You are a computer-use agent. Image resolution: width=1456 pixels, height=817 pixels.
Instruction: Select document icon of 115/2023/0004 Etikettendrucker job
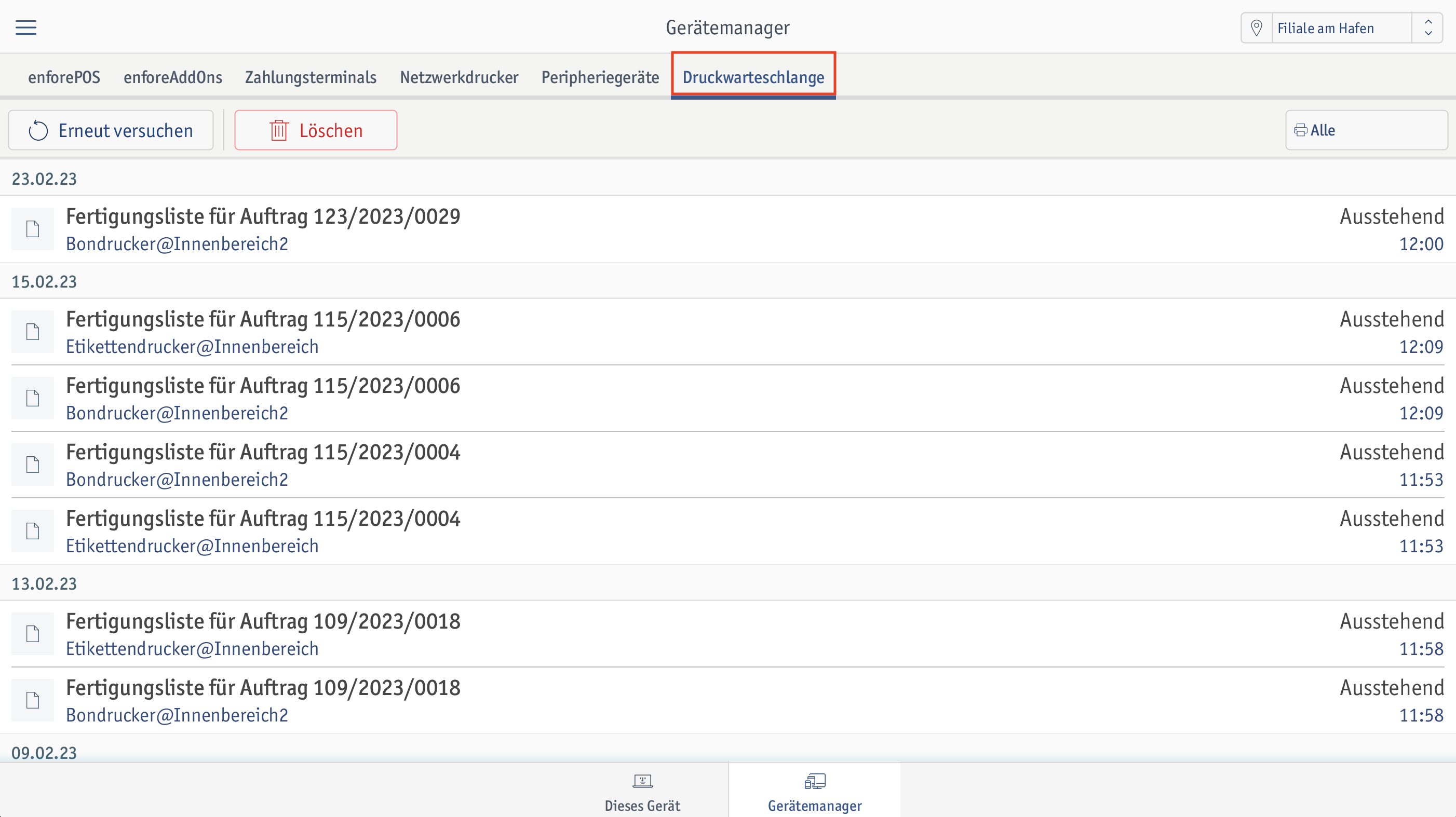[x=33, y=531]
